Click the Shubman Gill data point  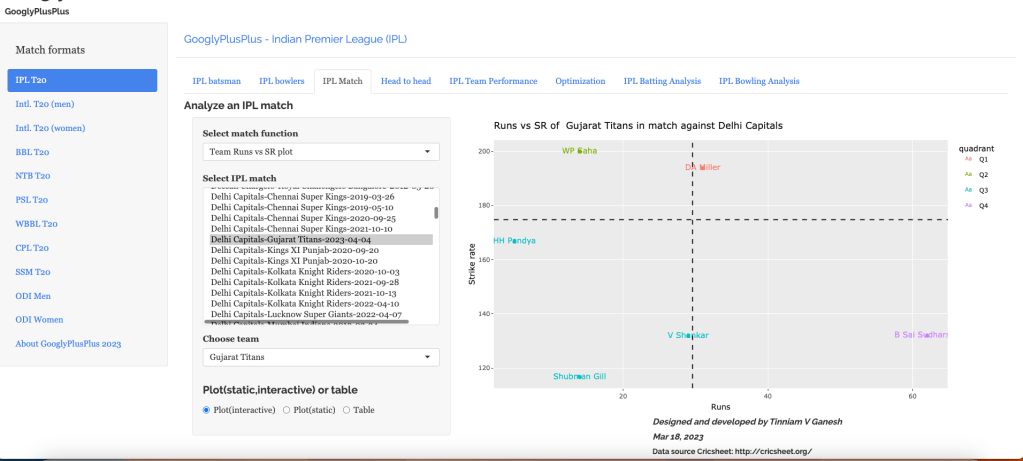[x=580, y=377]
